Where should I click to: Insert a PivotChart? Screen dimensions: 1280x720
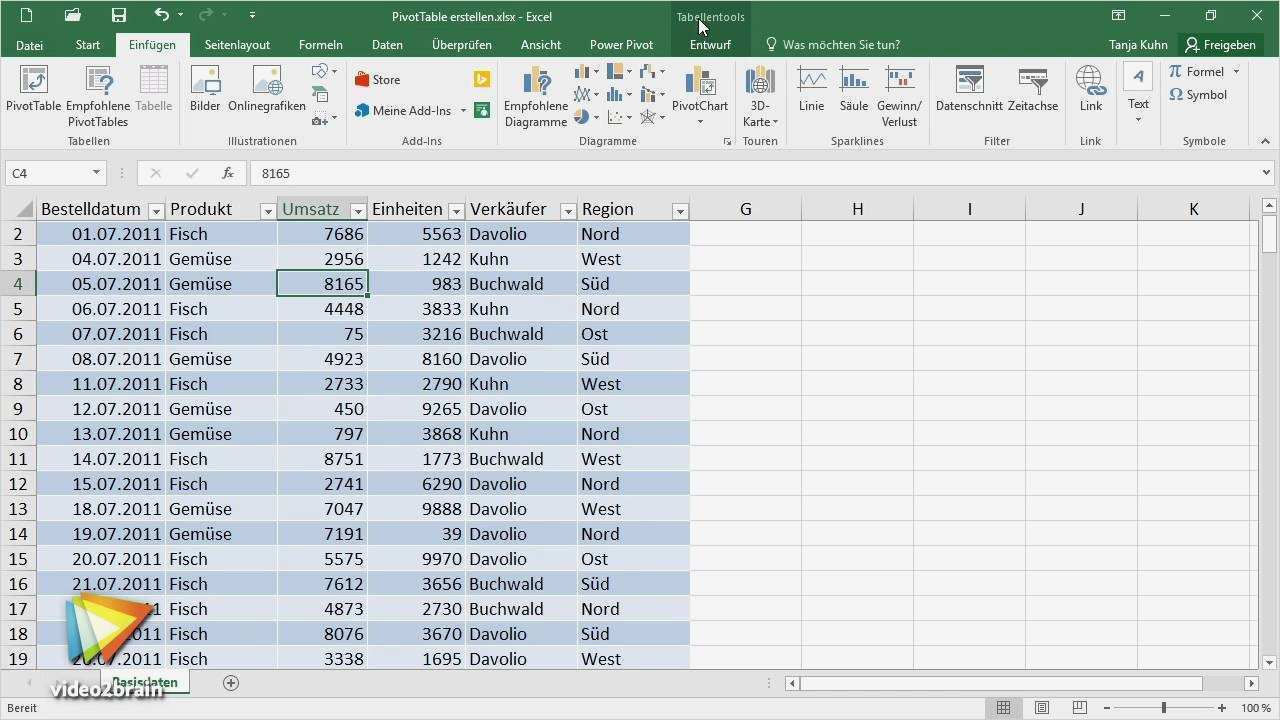[x=700, y=96]
